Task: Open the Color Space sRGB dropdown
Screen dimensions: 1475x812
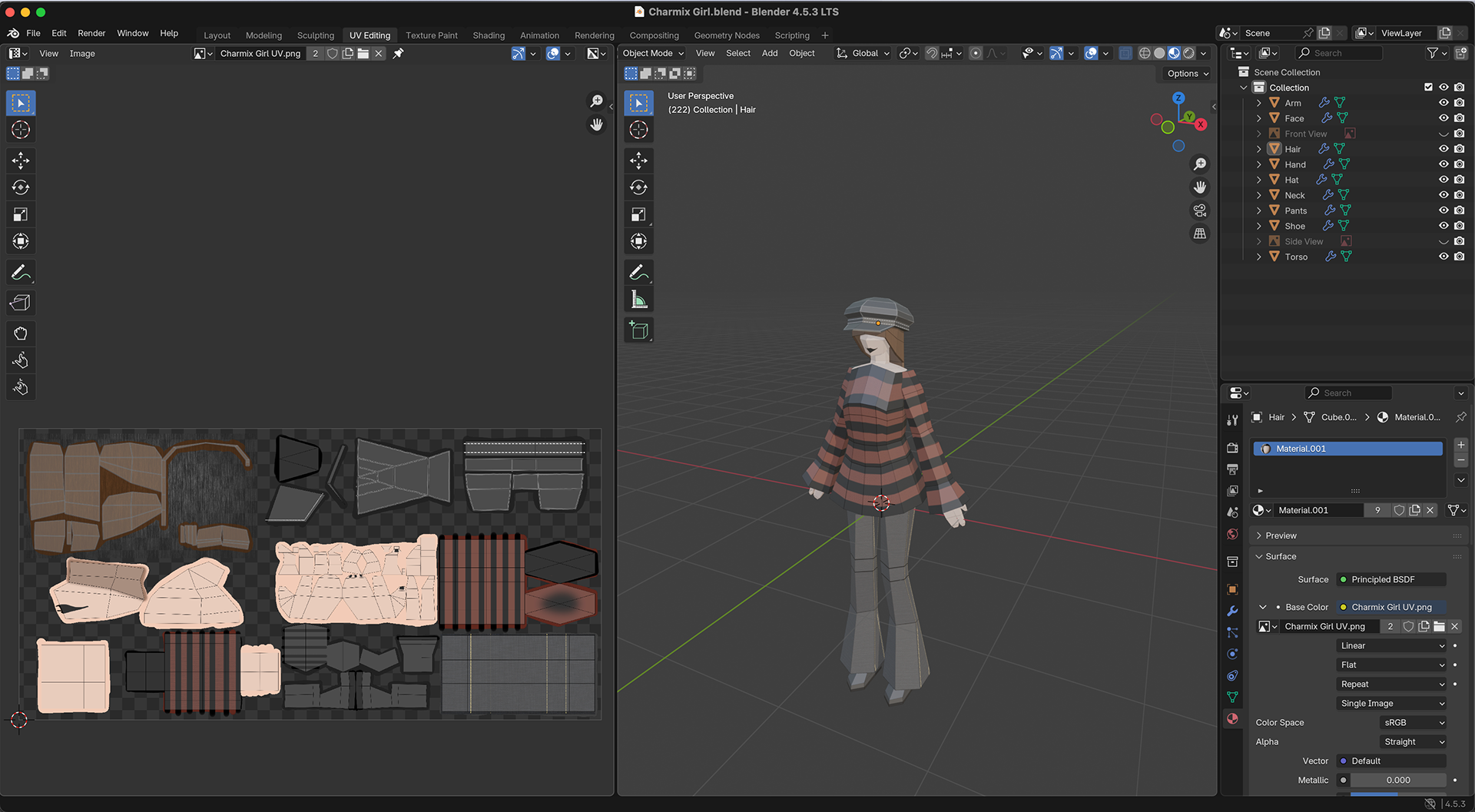Action: (1414, 723)
